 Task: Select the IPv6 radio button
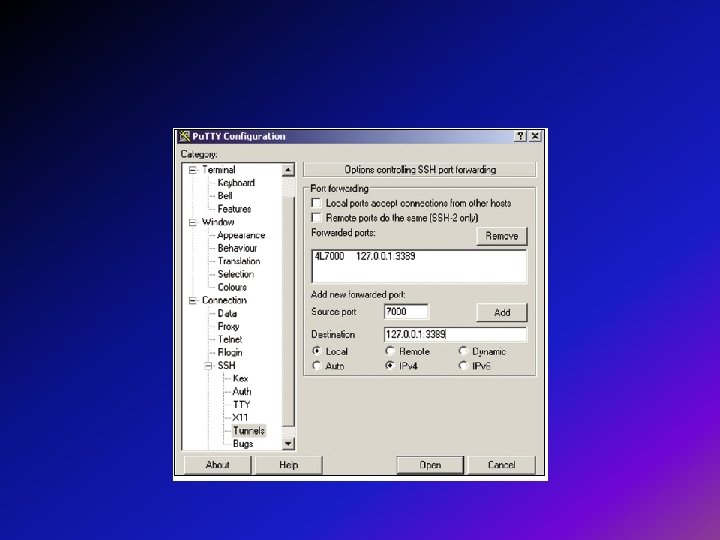(x=463, y=366)
